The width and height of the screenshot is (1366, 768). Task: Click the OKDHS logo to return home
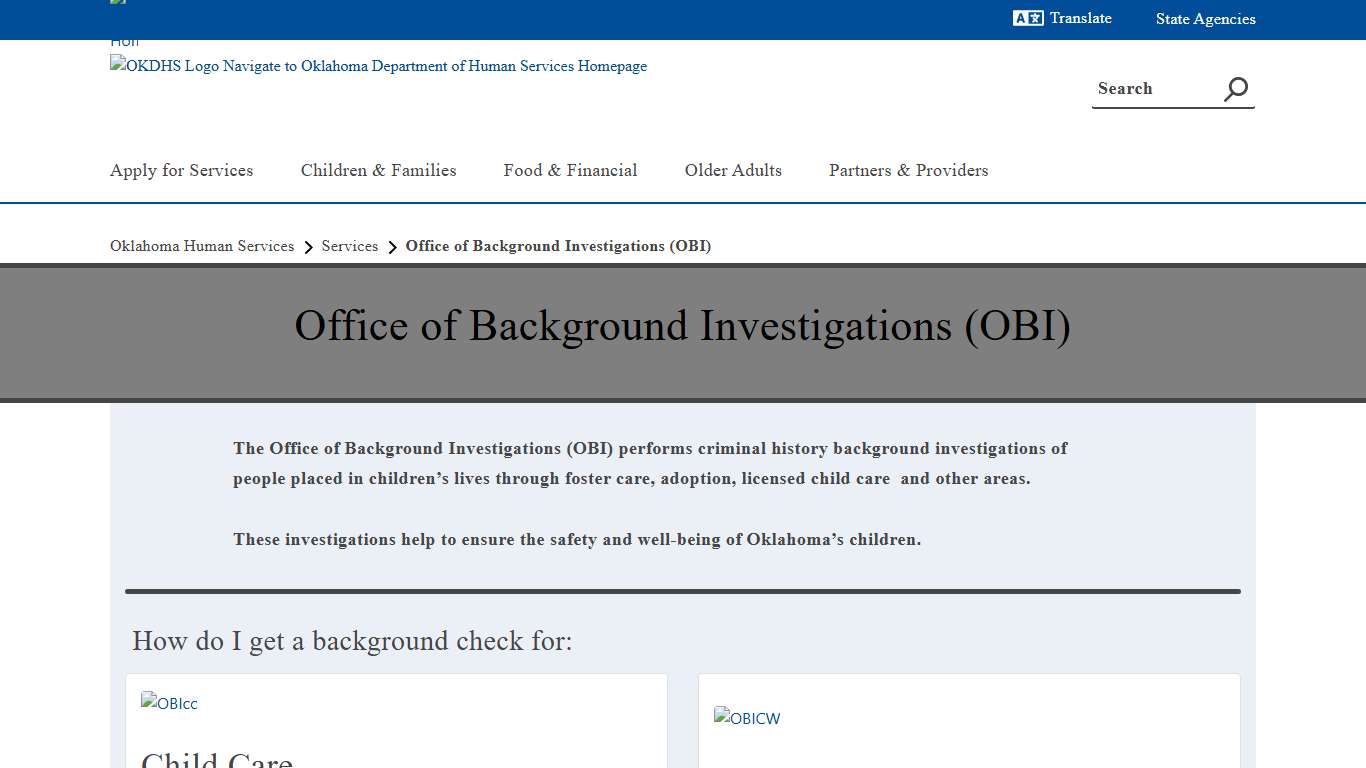pos(378,66)
